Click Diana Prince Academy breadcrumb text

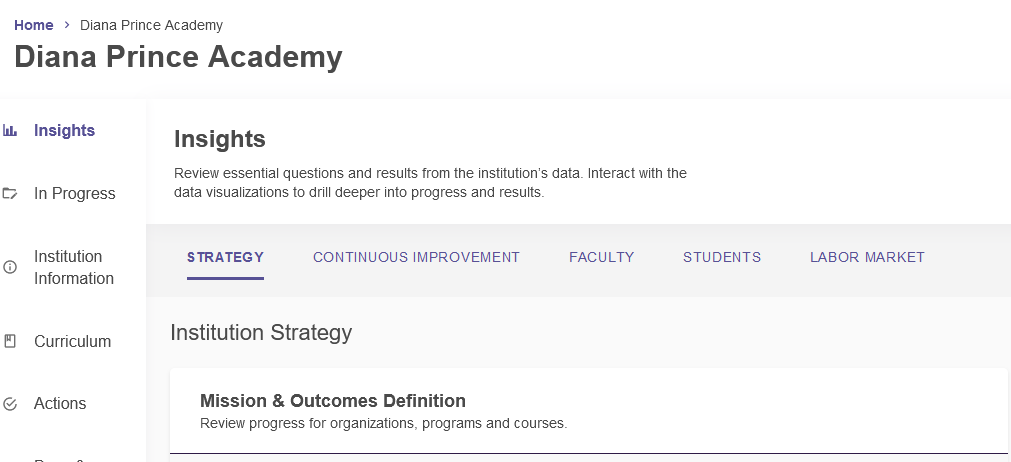(152, 25)
